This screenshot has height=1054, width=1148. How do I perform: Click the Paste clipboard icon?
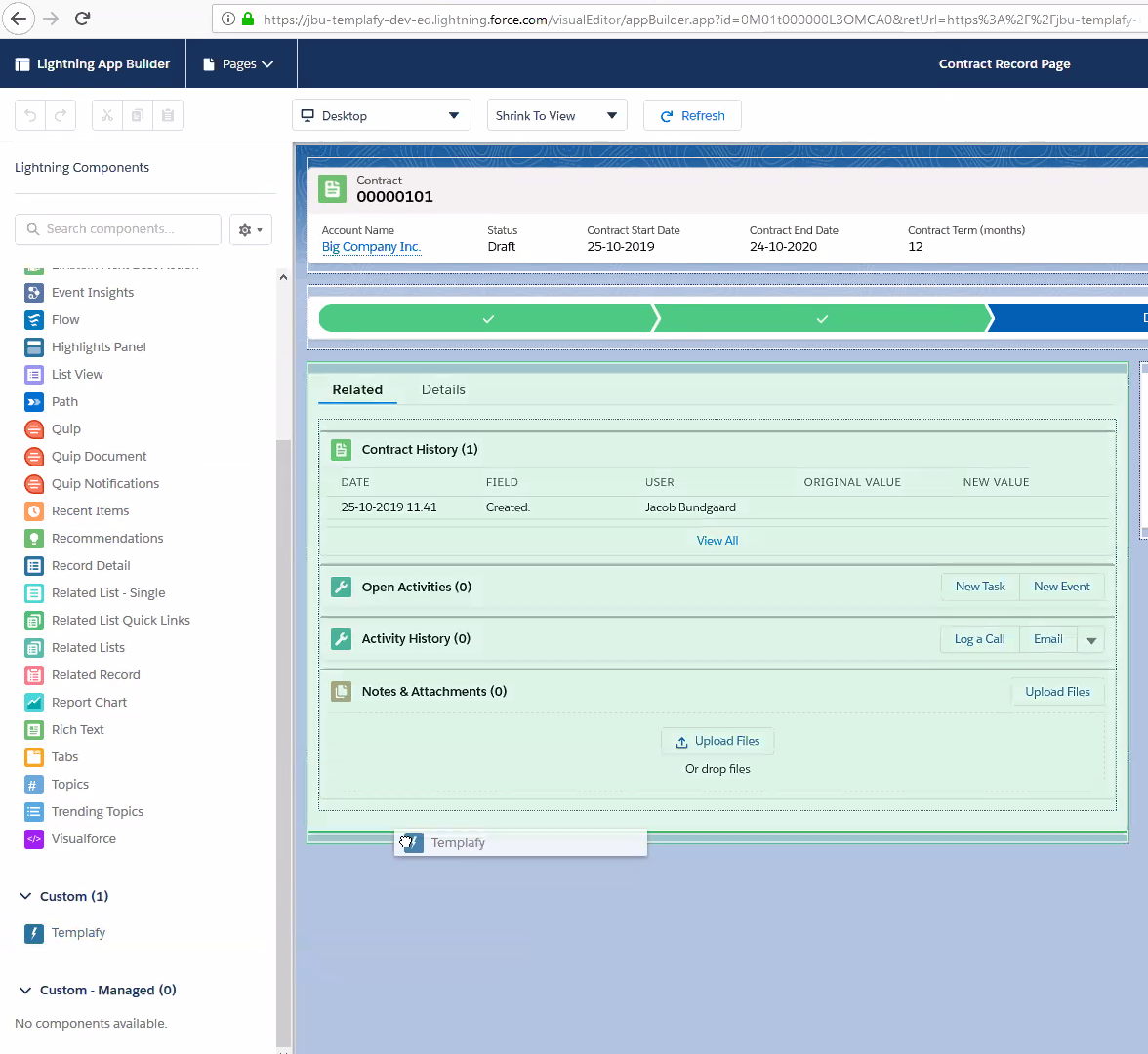[168, 115]
